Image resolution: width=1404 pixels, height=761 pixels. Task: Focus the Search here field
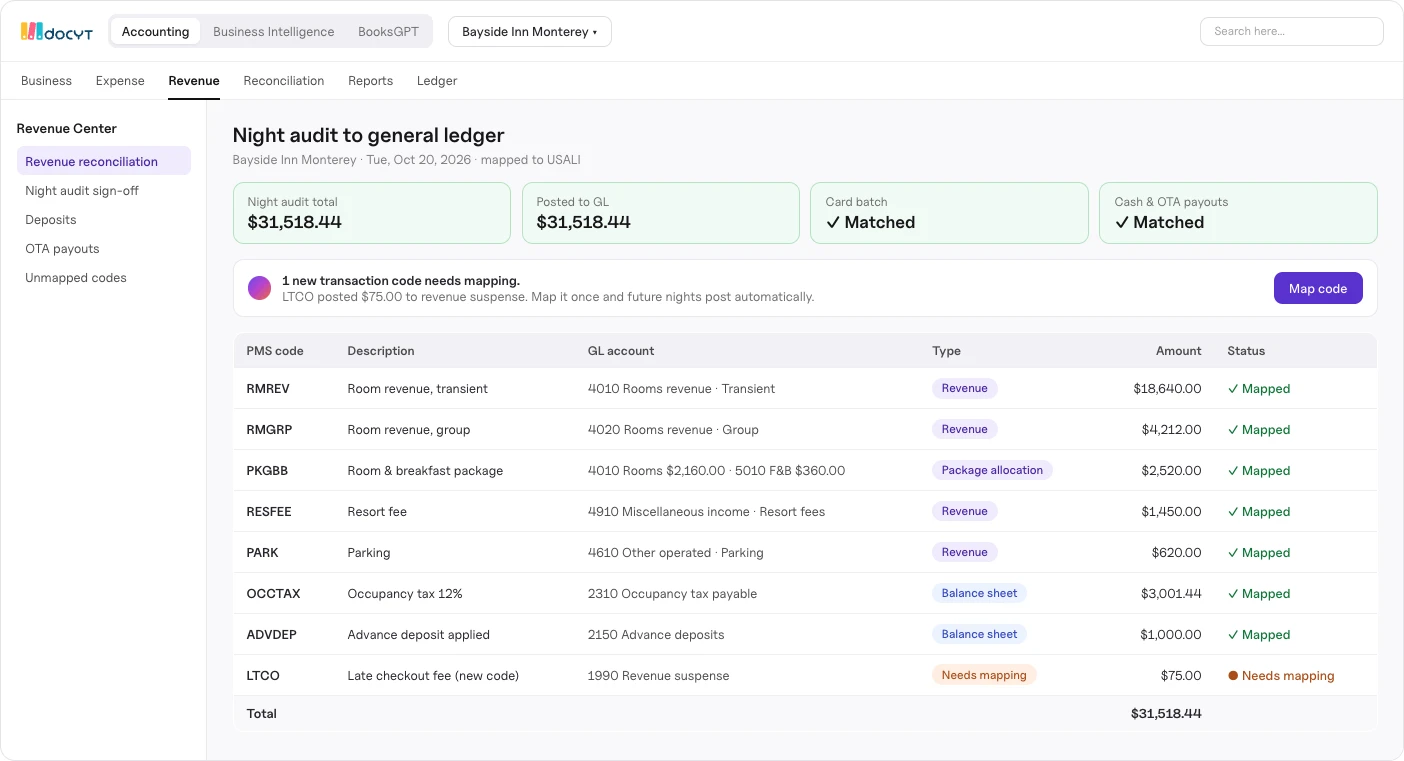1291,31
